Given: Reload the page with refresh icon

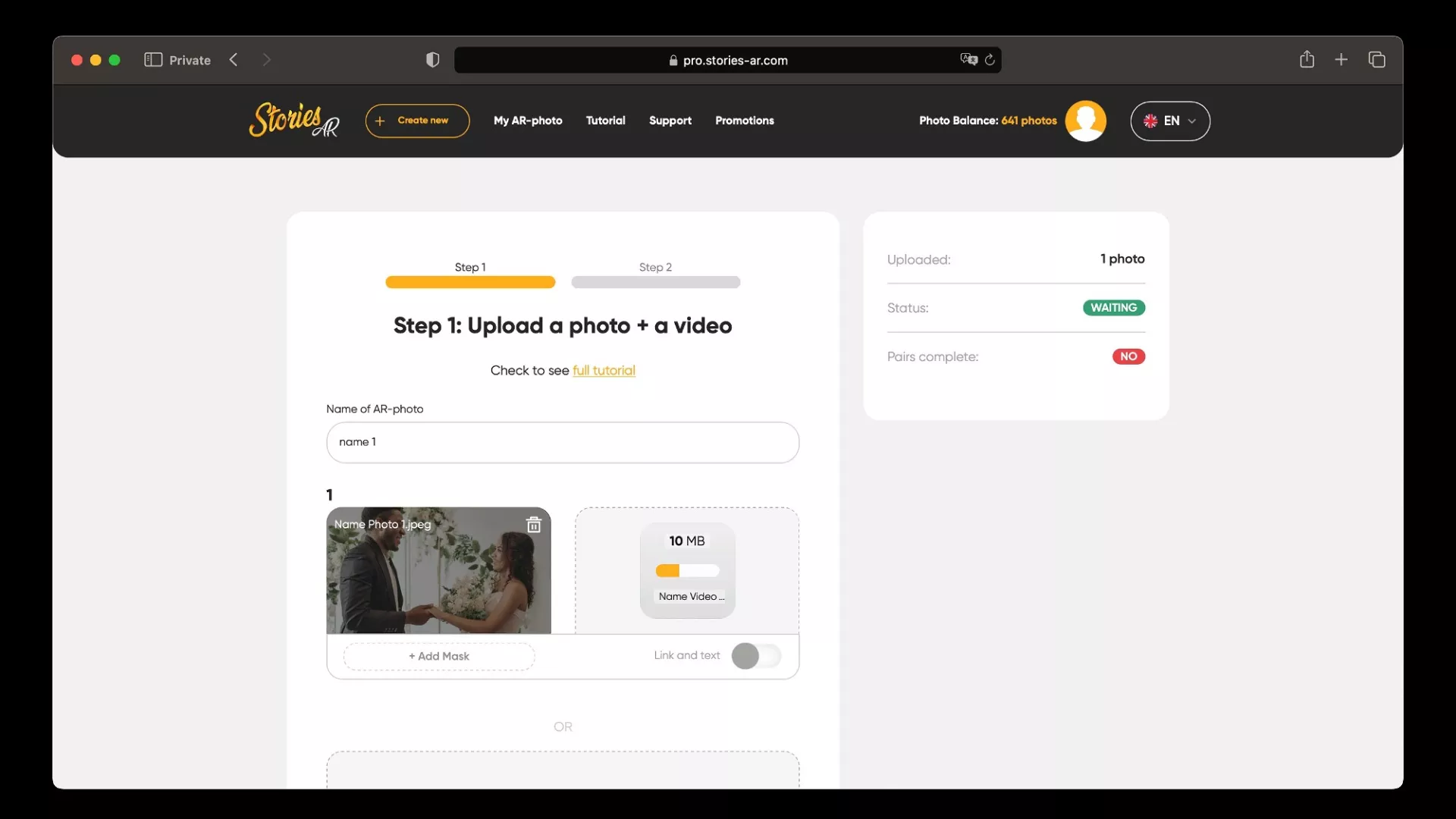Looking at the screenshot, I should coord(990,60).
